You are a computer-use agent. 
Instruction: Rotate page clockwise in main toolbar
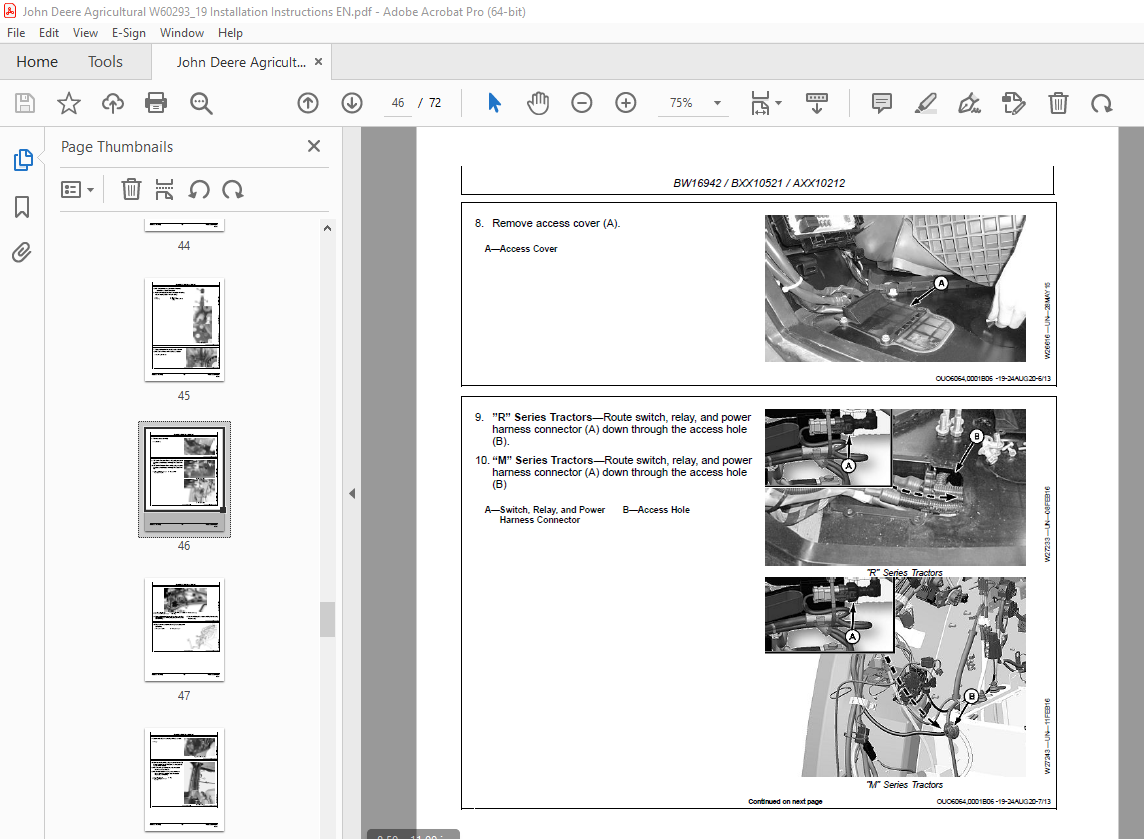click(1102, 103)
